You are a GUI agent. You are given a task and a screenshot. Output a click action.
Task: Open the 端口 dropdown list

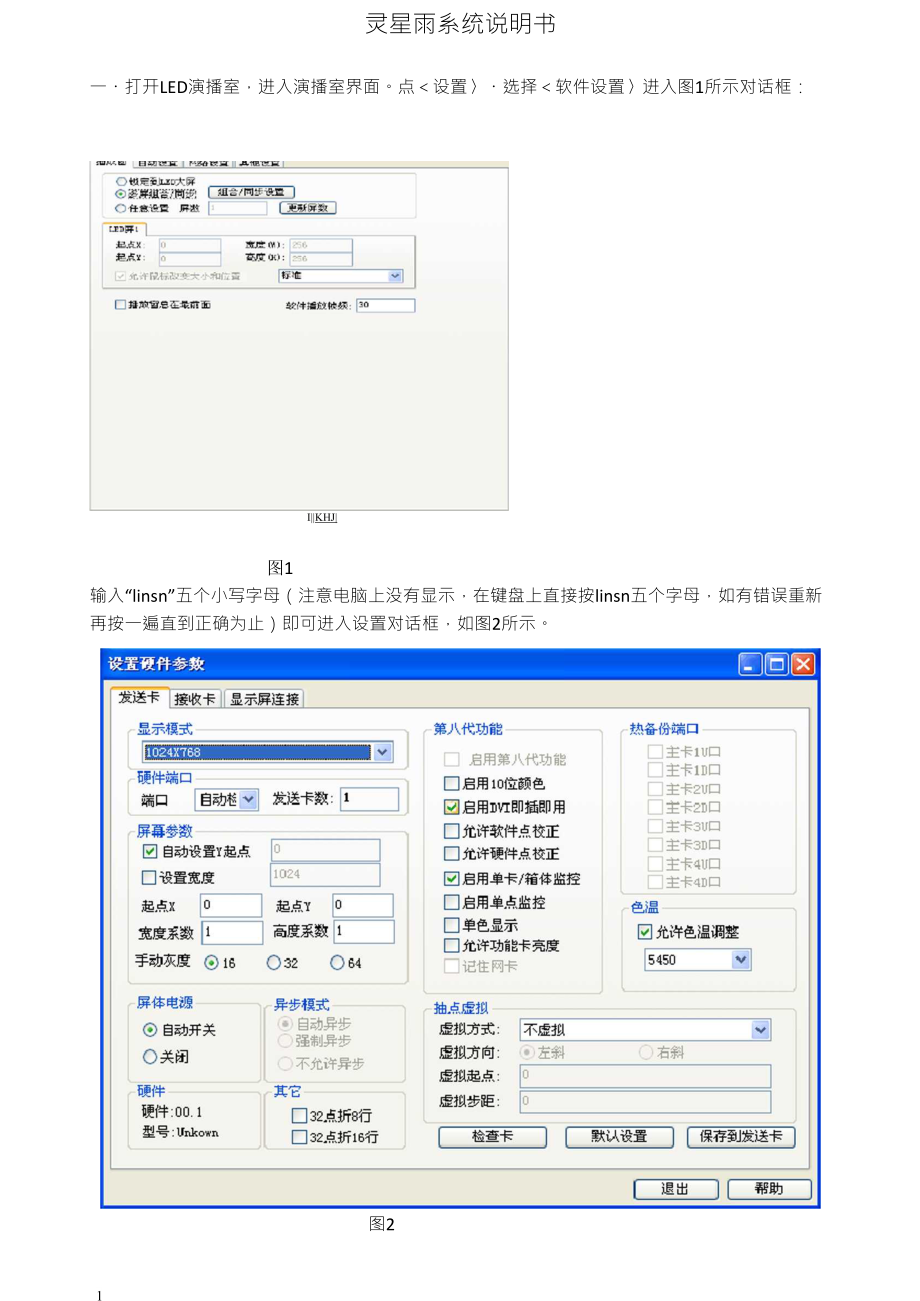[248, 799]
